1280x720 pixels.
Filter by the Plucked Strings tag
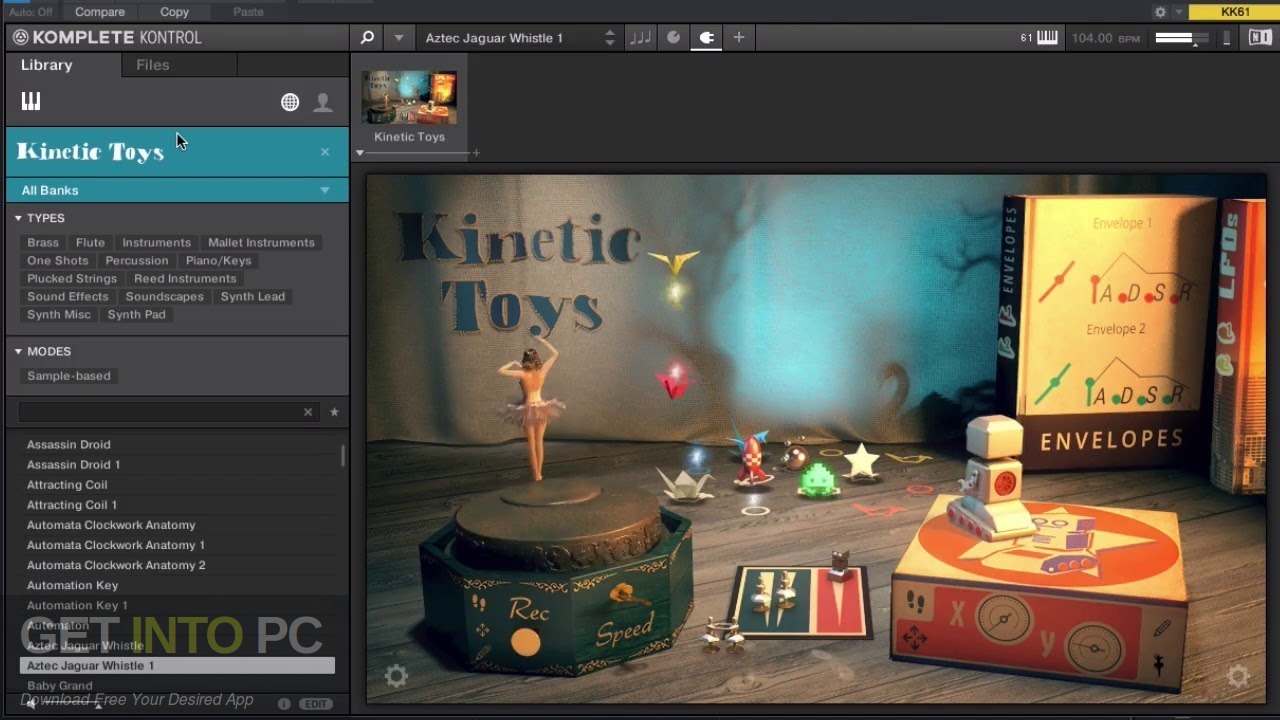(x=72, y=278)
